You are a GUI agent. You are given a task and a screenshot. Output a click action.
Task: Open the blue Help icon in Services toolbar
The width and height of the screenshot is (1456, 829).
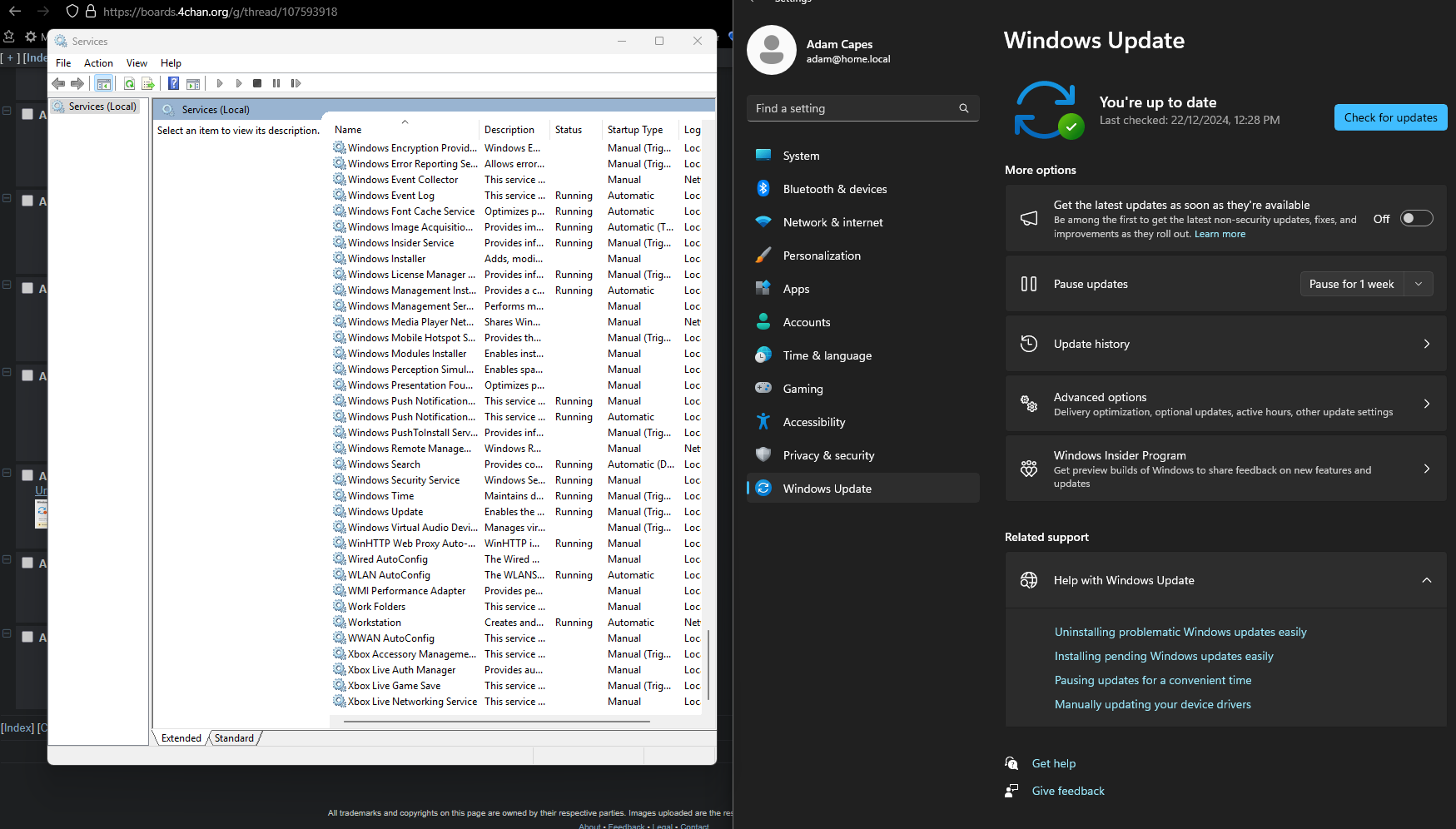(173, 83)
